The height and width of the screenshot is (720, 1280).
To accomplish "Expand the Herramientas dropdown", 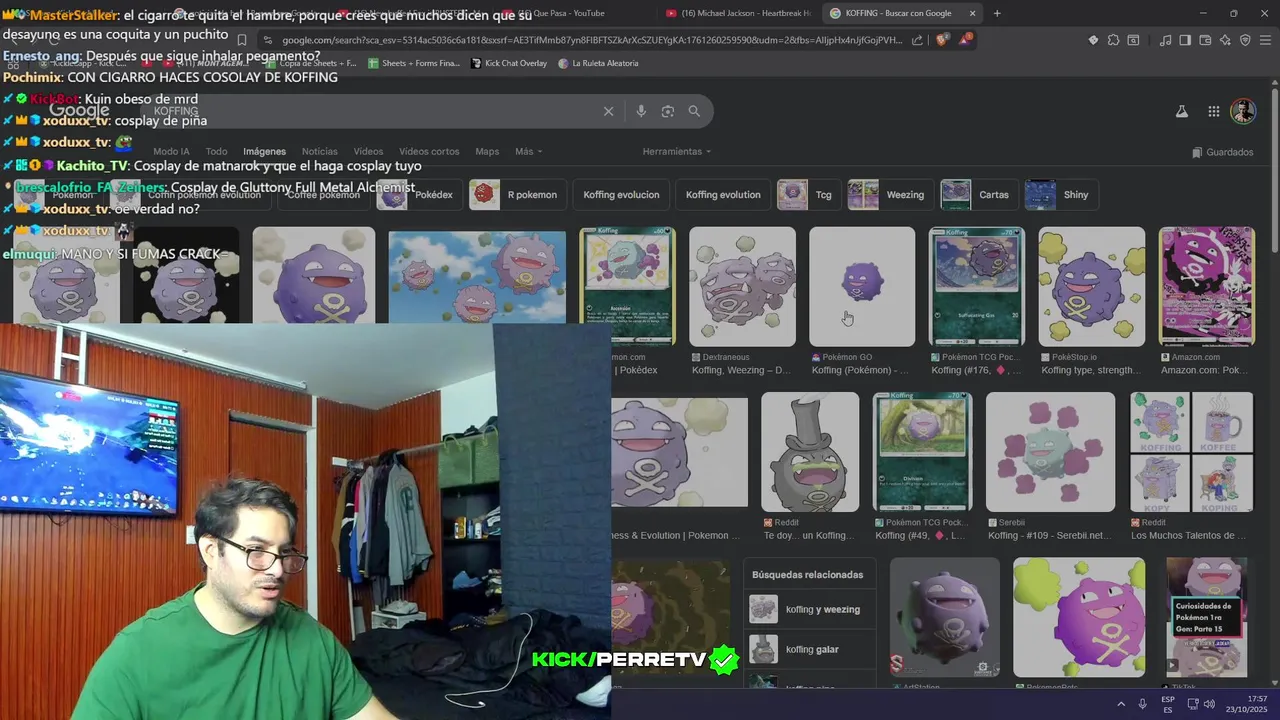I will [x=677, y=152].
